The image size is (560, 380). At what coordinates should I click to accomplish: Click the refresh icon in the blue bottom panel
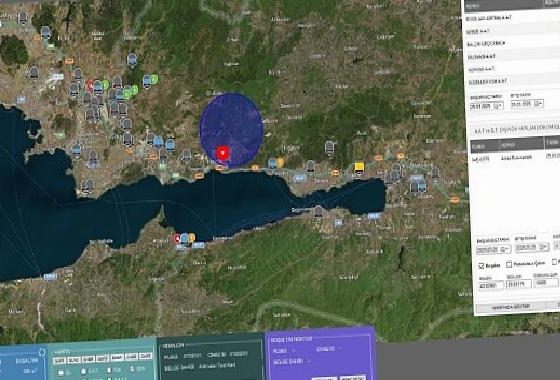tap(42, 353)
